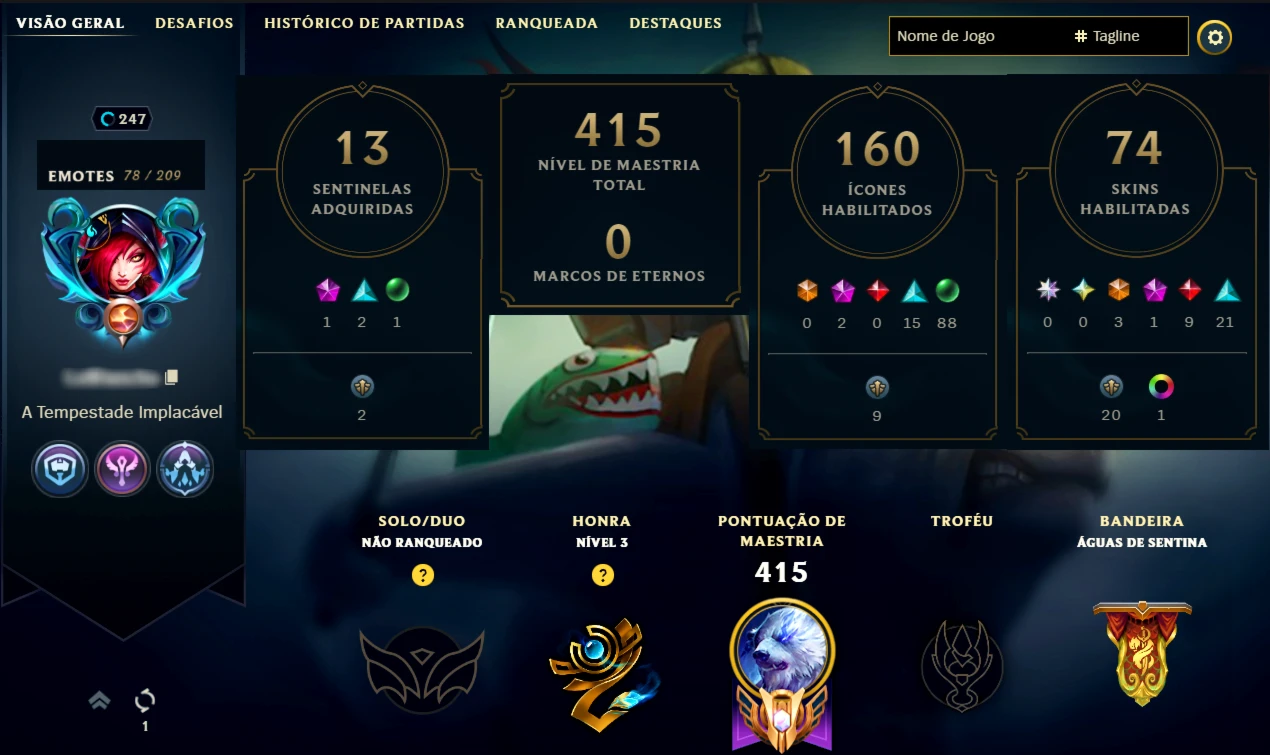Screen dimensions: 1270x755
Task: Open the first challenge token badge
Action: pyautogui.click(x=58, y=469)
